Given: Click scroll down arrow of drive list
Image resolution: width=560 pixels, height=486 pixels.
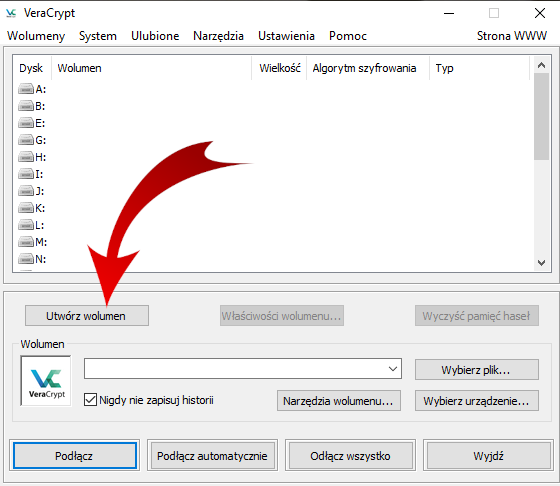Looking at the screenshot, I should tap(541, 263).
